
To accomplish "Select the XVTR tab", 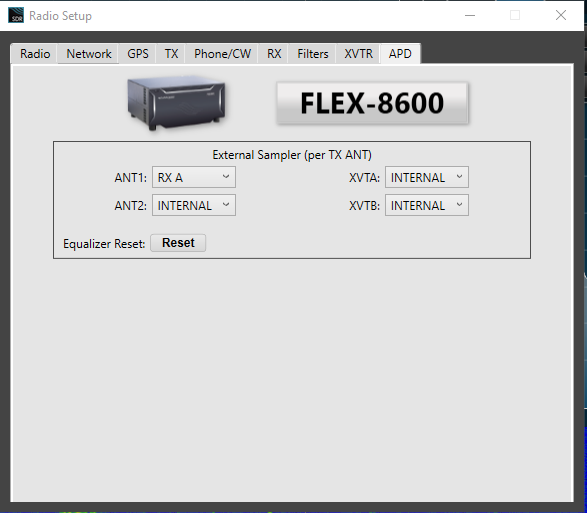I will coord(359,54).
